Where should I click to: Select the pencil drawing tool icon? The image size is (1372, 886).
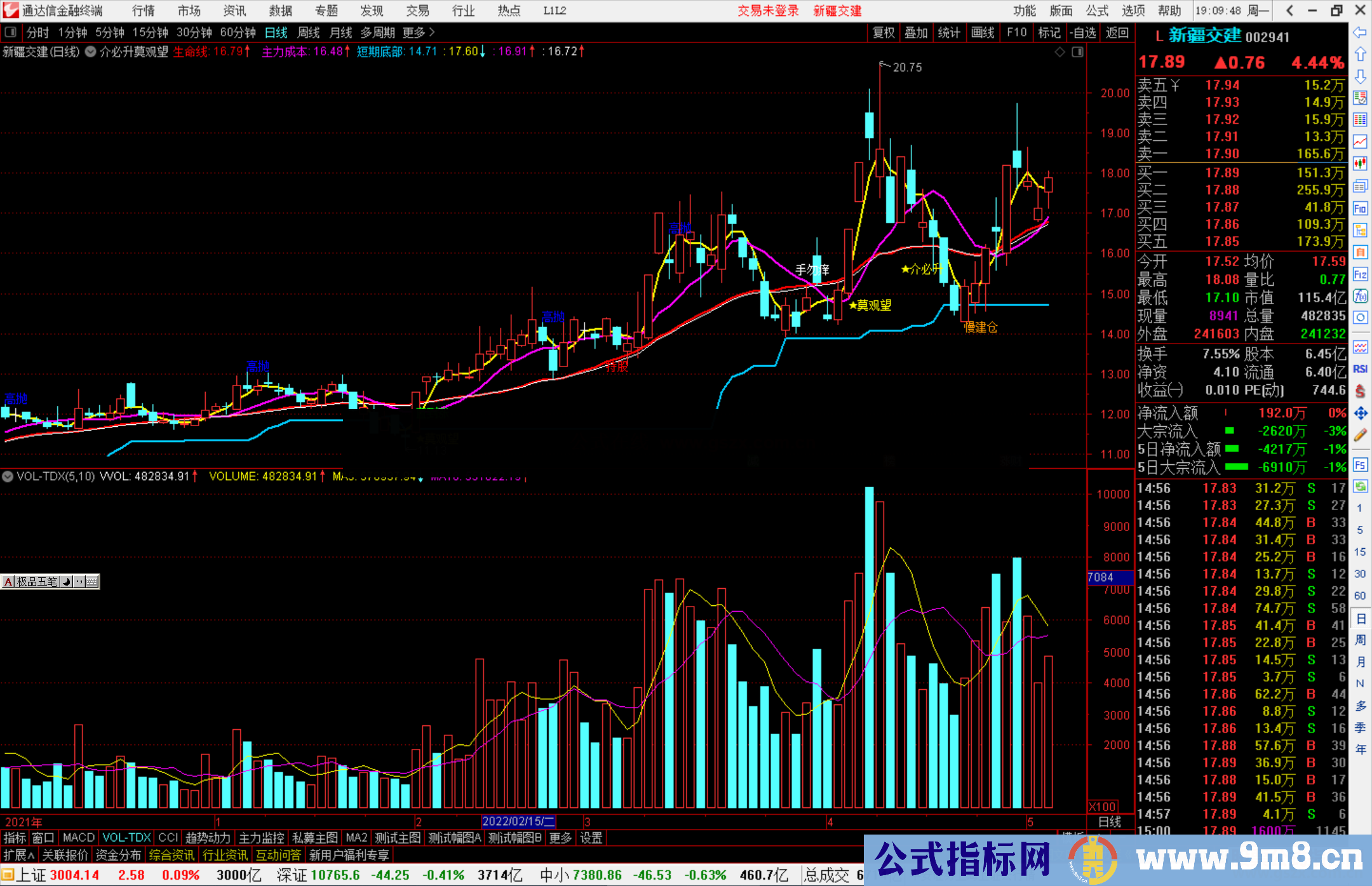point(1360,435)
